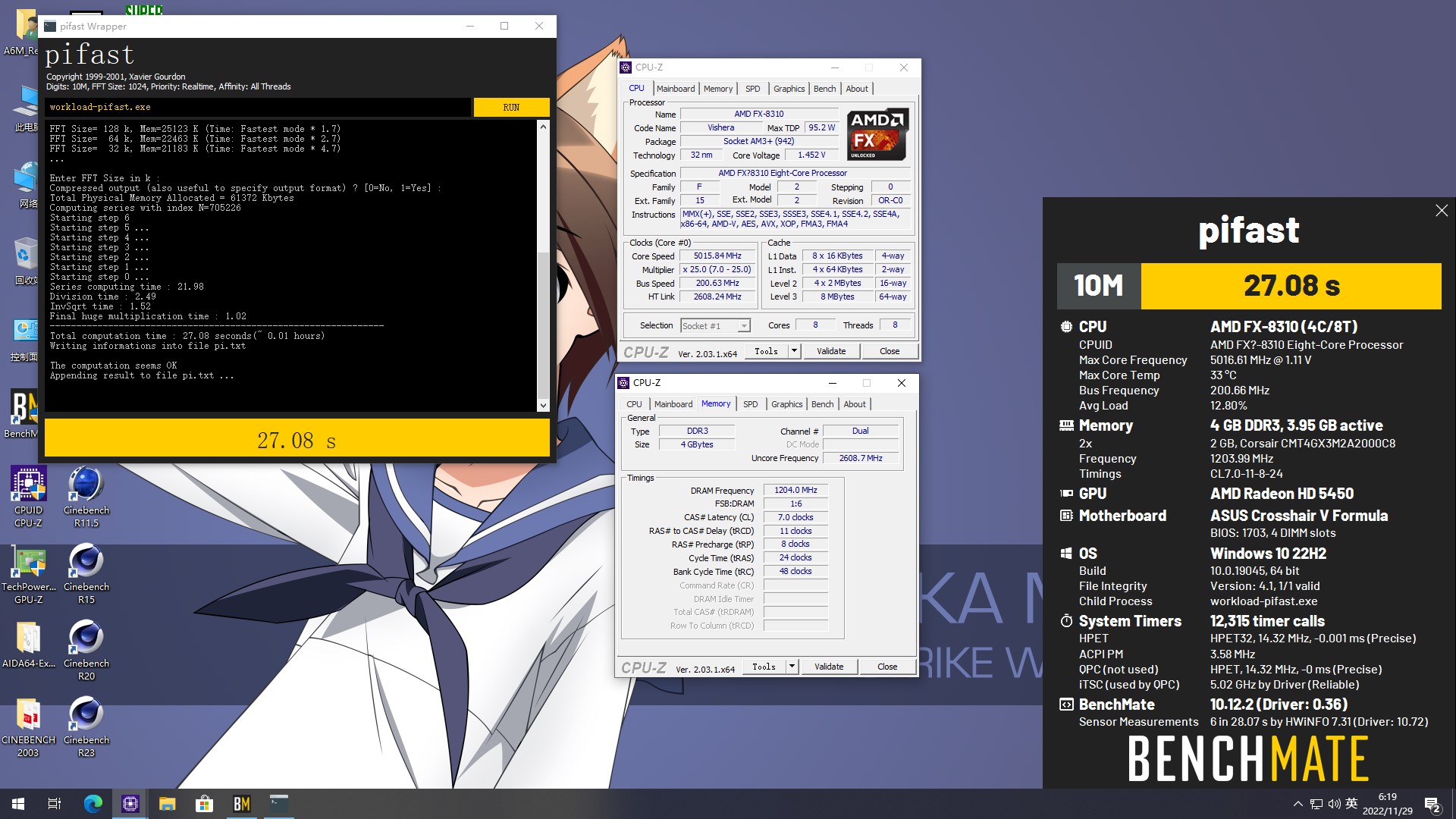1456x819 pixels.
Task: Click Validate in top CPU-Z window
Action: [x=831, y=351]
